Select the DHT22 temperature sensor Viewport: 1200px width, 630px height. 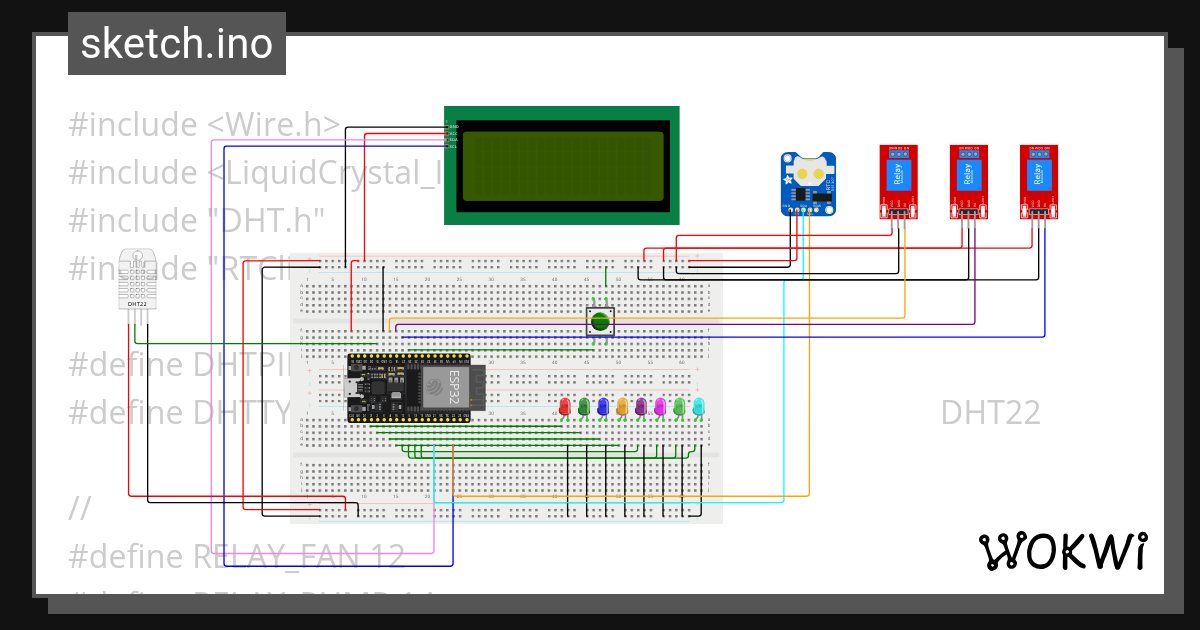pyautogui.click(x=137, y=280)
